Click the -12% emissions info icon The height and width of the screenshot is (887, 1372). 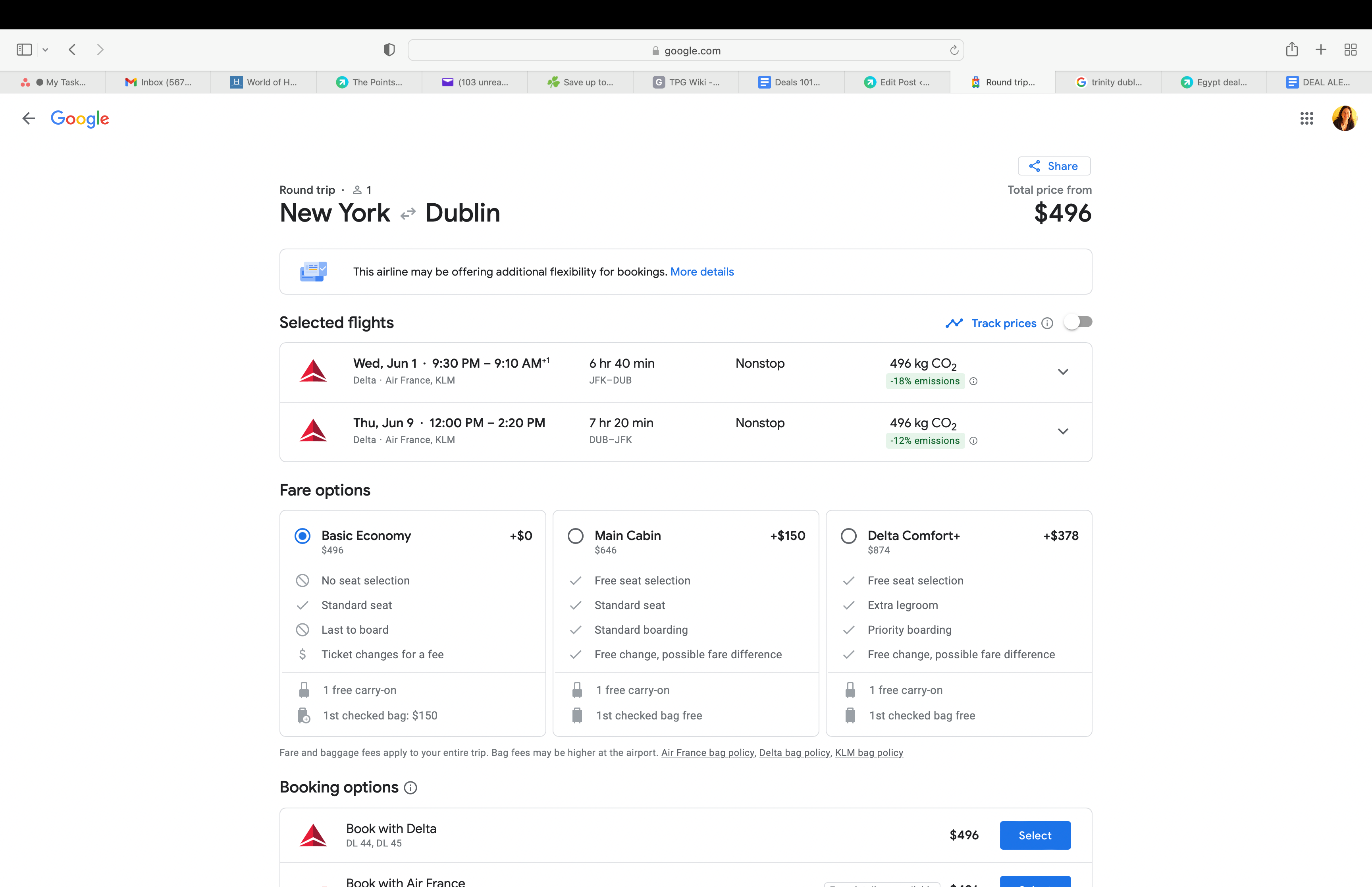point(973,441)
